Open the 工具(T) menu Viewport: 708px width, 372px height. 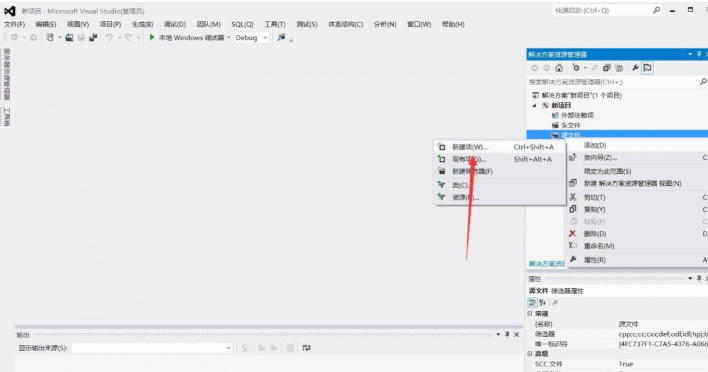pos(275,24)
